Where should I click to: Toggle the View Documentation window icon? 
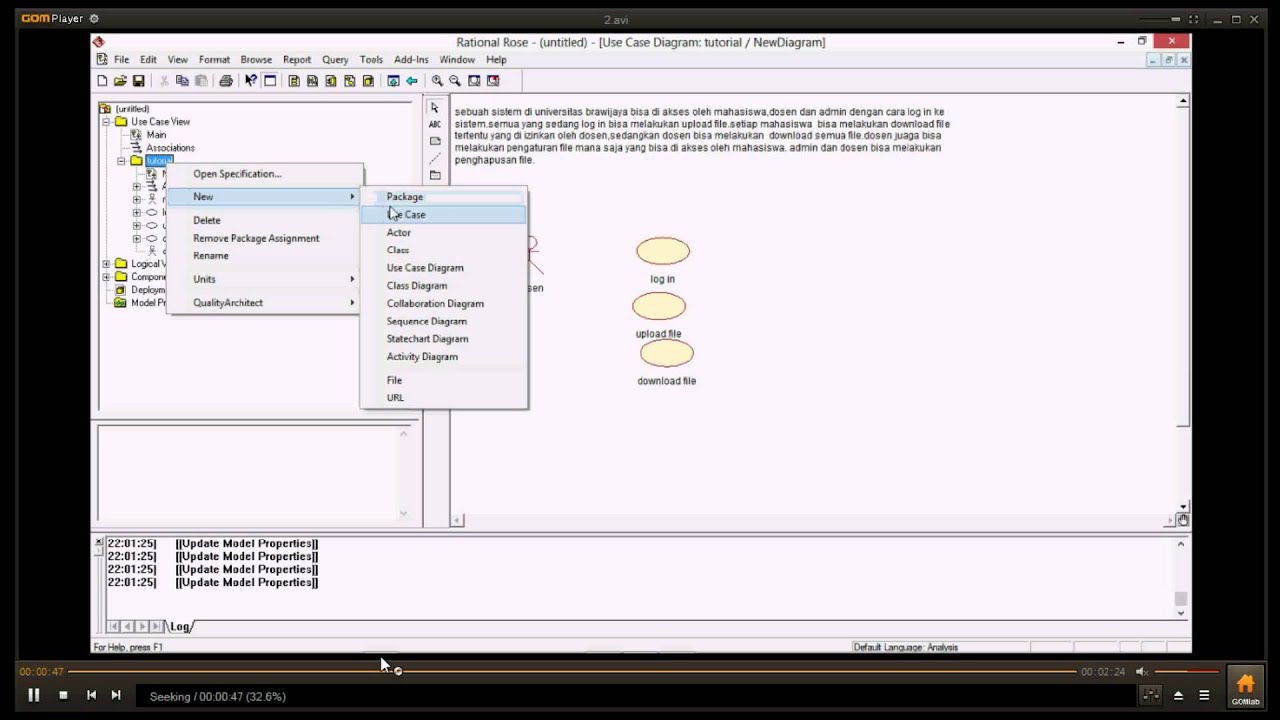click(270, 81)
